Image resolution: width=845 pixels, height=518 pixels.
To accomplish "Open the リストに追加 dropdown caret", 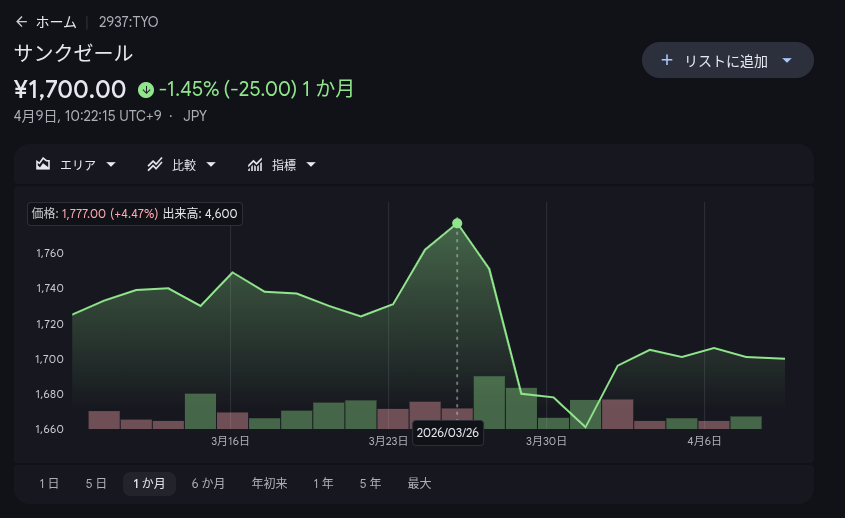I will pyautogui.click(x=787, y=61).
